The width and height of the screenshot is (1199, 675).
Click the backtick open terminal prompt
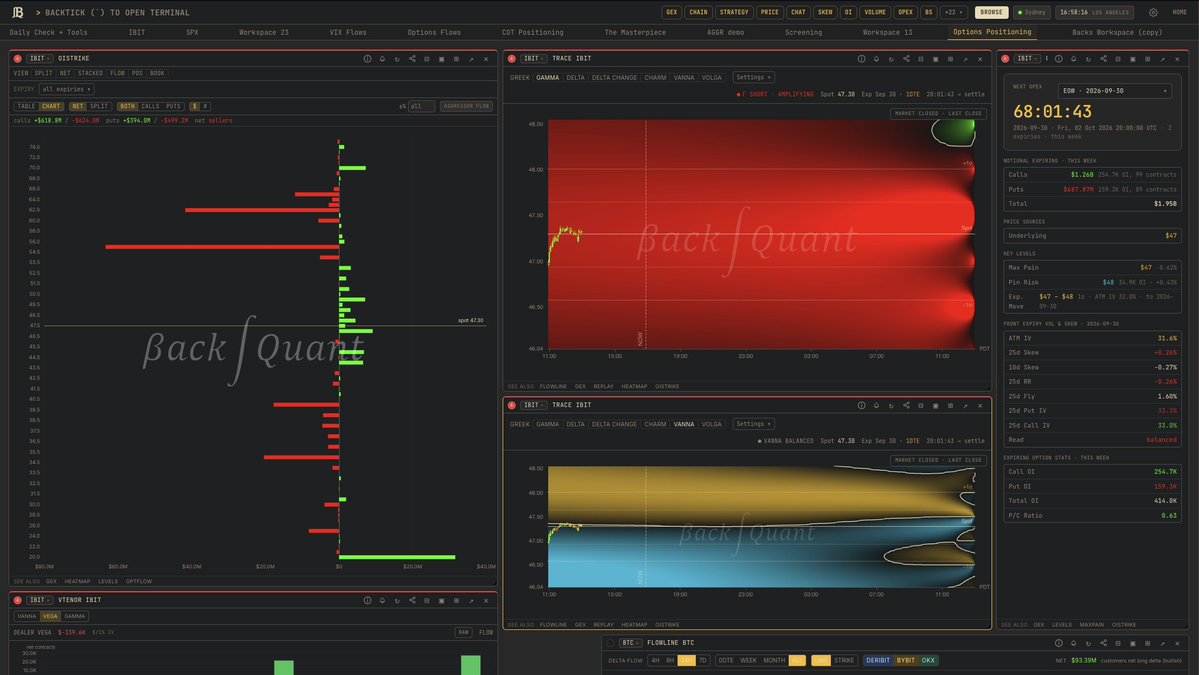(x=112, y=12)
